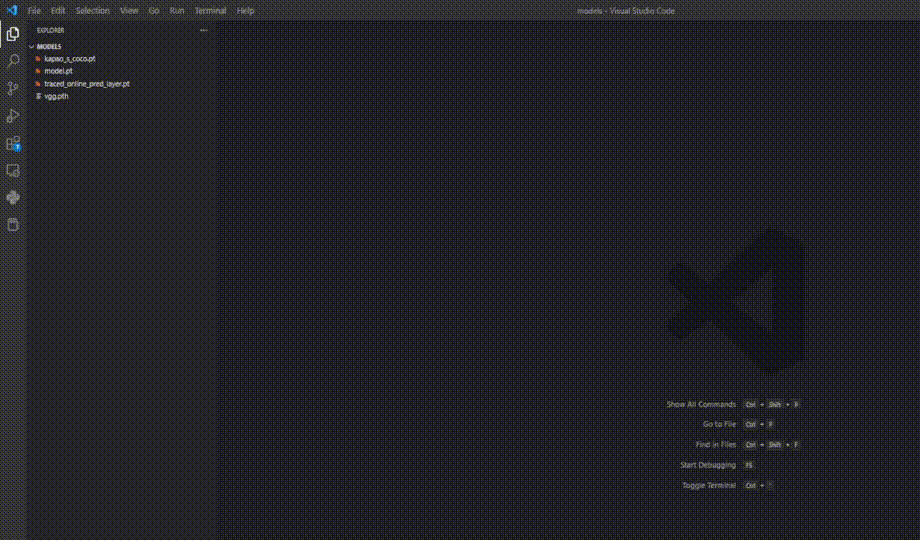Open the File menu
This screenshot has height=540, width=920.
[x=34, y=11]
